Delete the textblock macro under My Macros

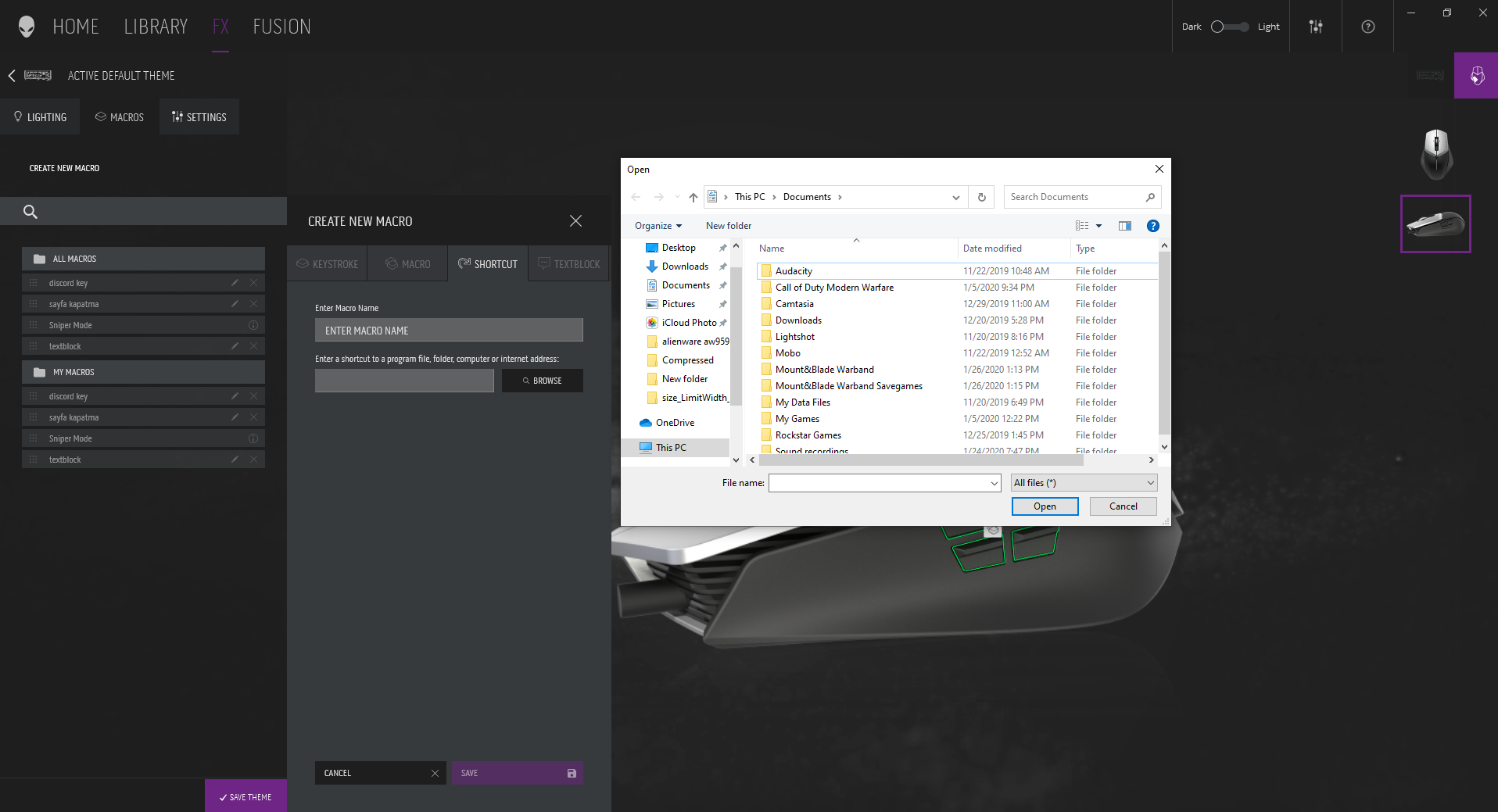coord(253,460)
